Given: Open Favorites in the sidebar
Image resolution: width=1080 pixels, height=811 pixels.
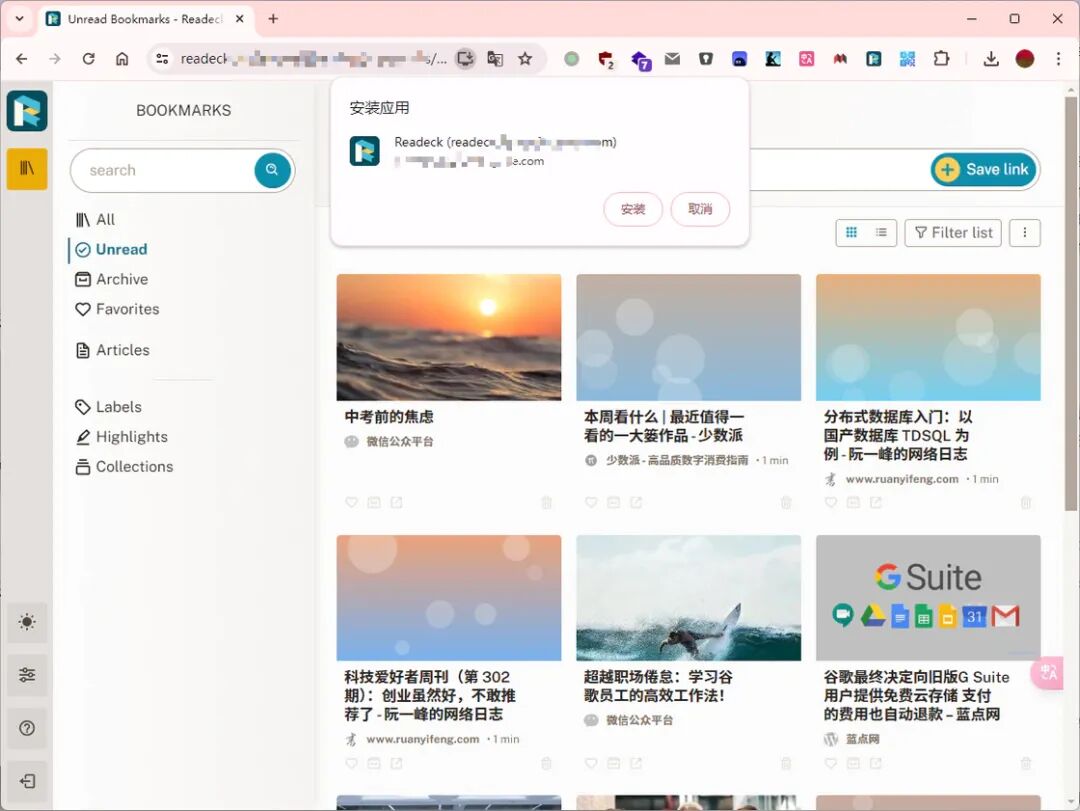Looking at the screenshot, I should [117, 309].
